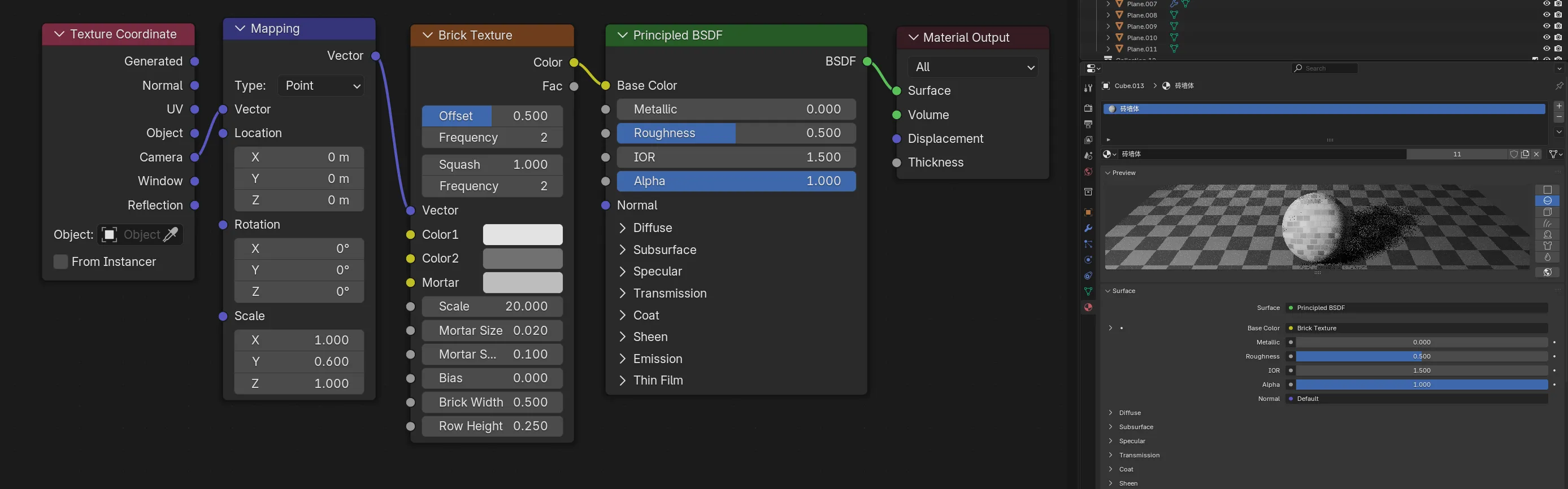Screen dimensions: 1568x489
Task: Click the fake user shield icon
Action: [1514, 155]
